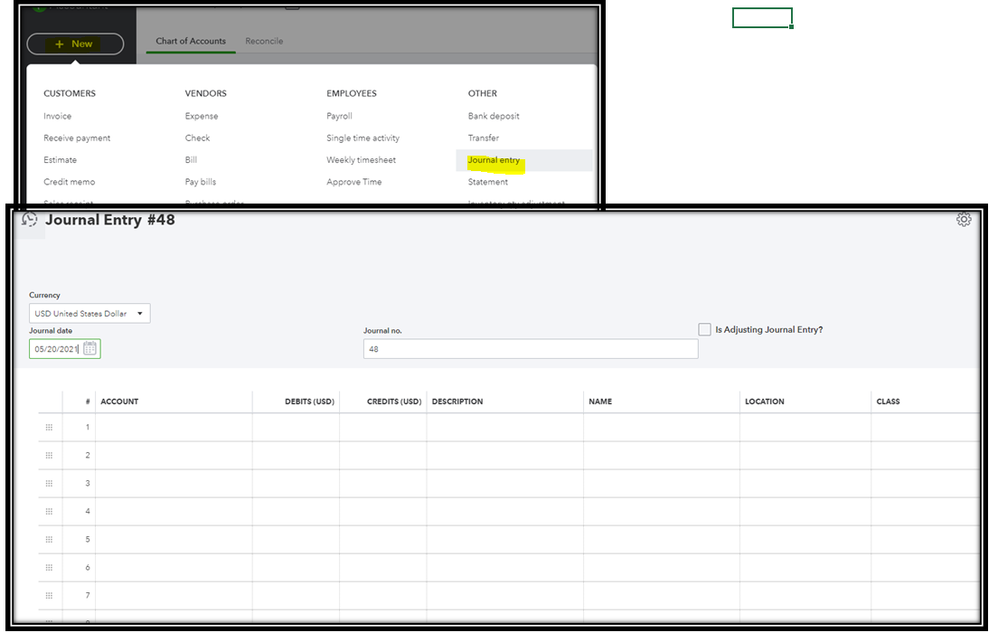Click drag handle icon for row 2
Image resolution: width=998 pixels, height=634 pixels.
[49, 455]
